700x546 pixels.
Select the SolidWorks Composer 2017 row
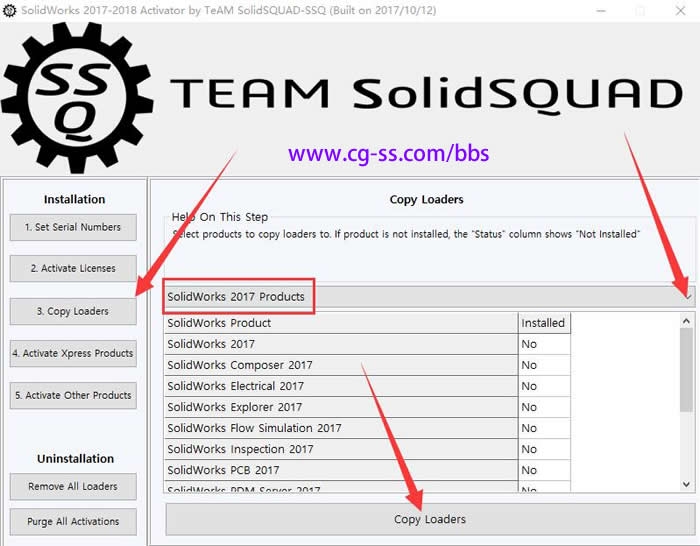tap(341, 365)
